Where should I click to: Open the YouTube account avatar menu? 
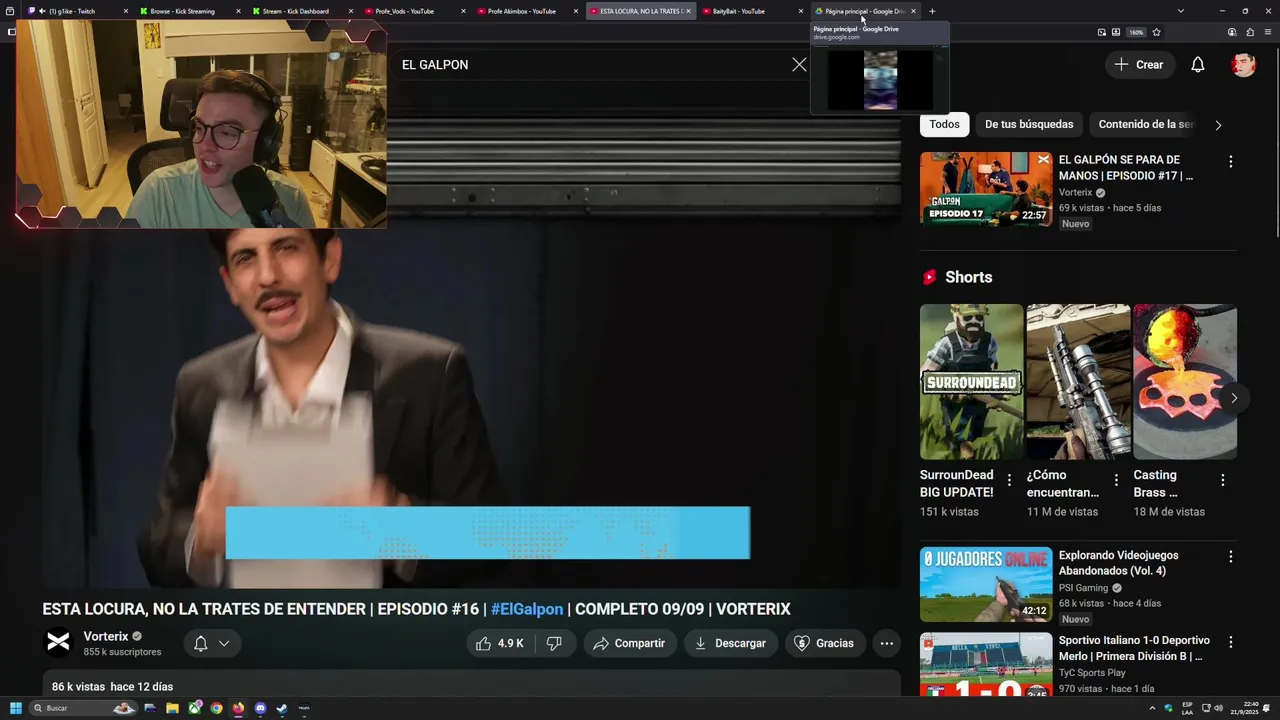coord(1244,64)
